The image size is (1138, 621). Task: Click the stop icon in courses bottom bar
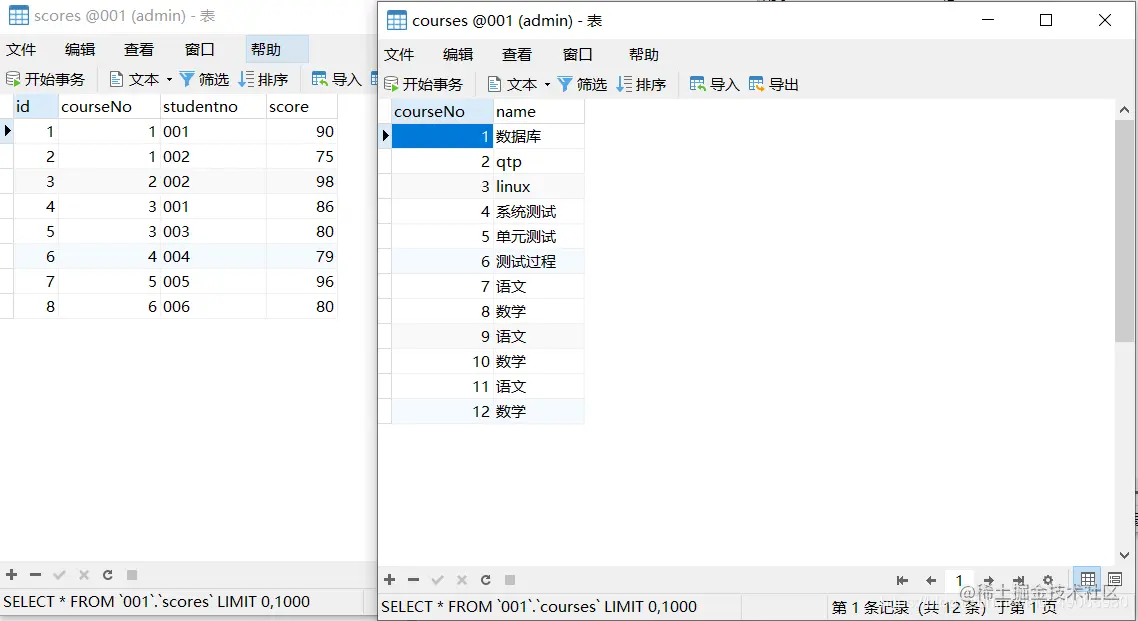(510, 580)
